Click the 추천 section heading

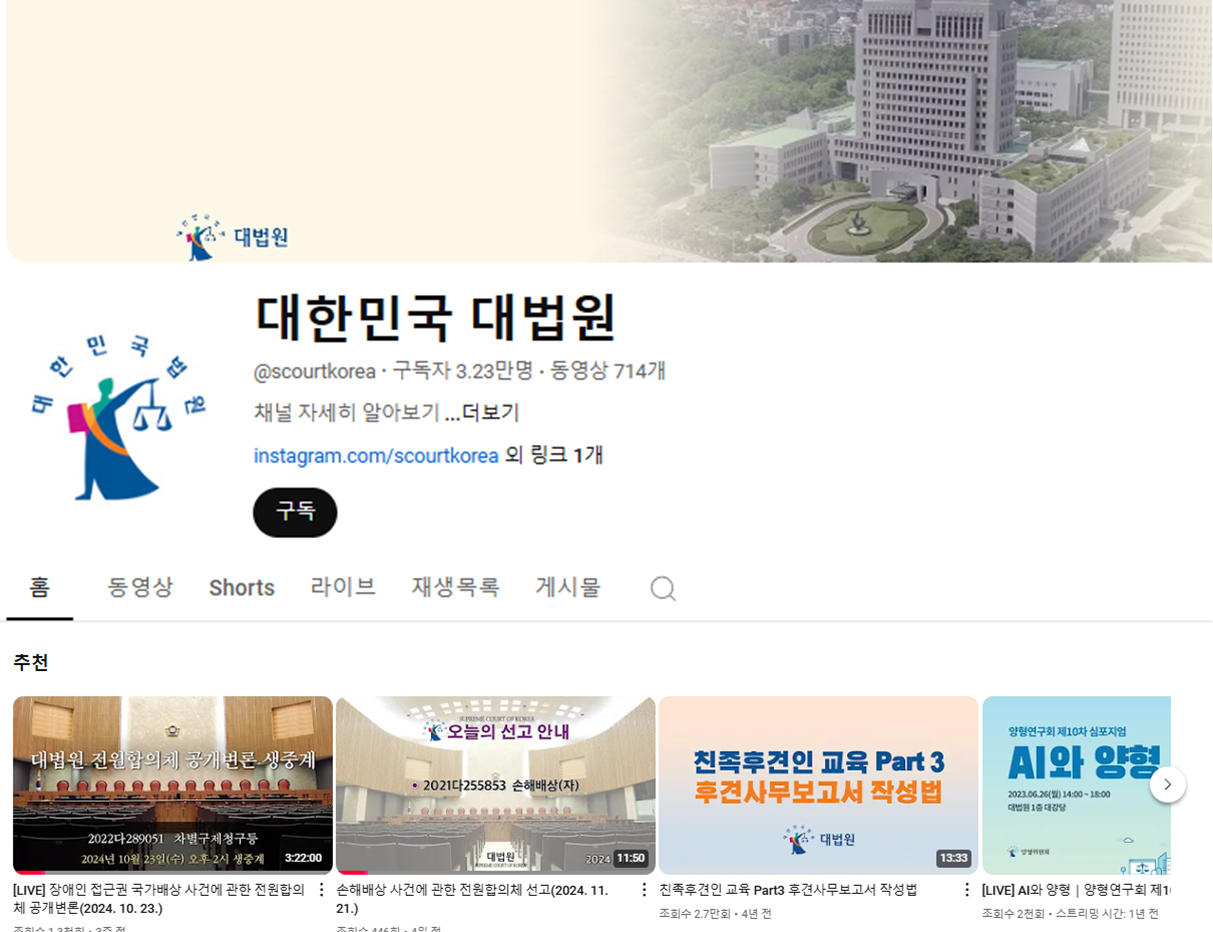coord(31,663)
